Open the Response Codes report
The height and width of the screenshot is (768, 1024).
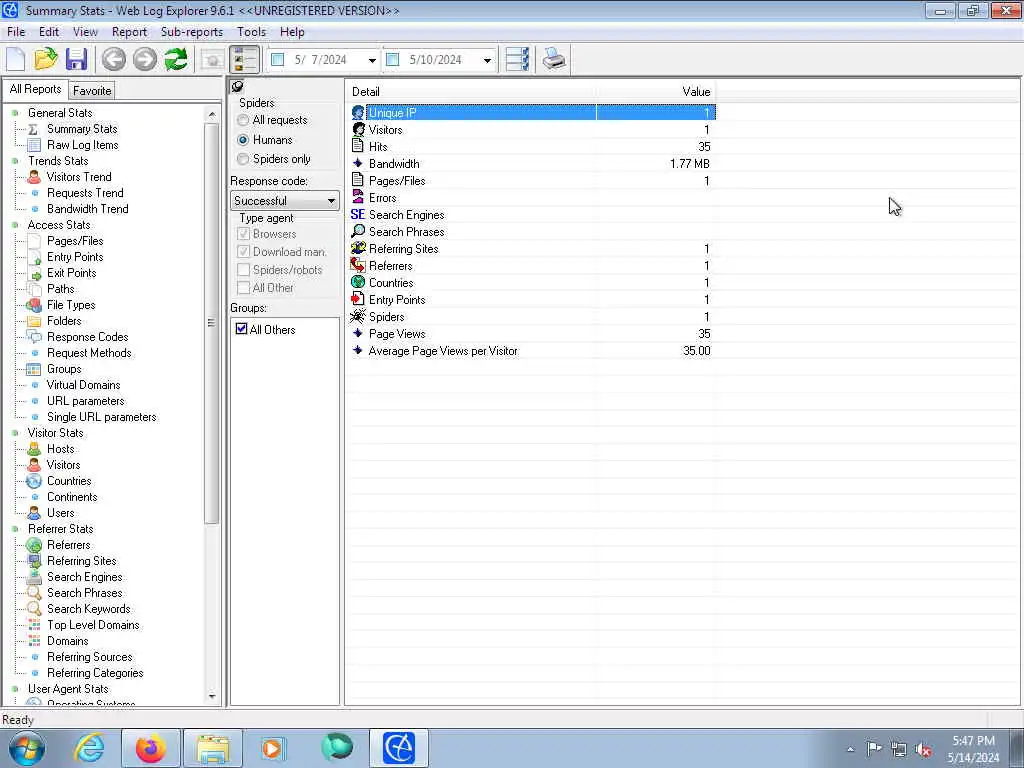(x=88, y=337)
